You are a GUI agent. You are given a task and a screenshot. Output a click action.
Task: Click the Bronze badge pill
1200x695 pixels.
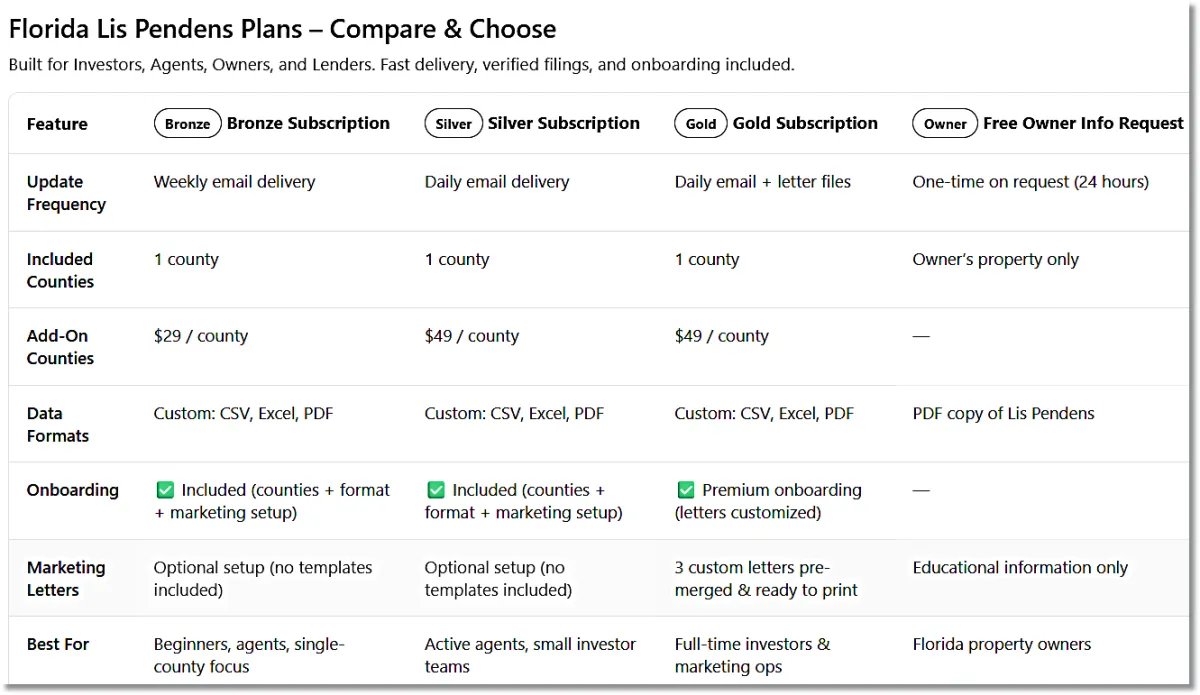(188, 124)
